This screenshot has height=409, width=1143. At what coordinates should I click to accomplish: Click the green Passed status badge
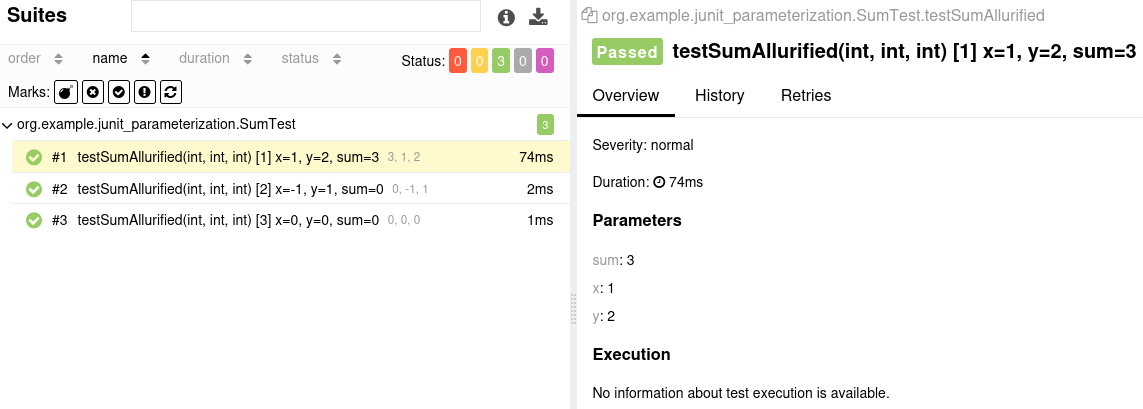(628, 52)
